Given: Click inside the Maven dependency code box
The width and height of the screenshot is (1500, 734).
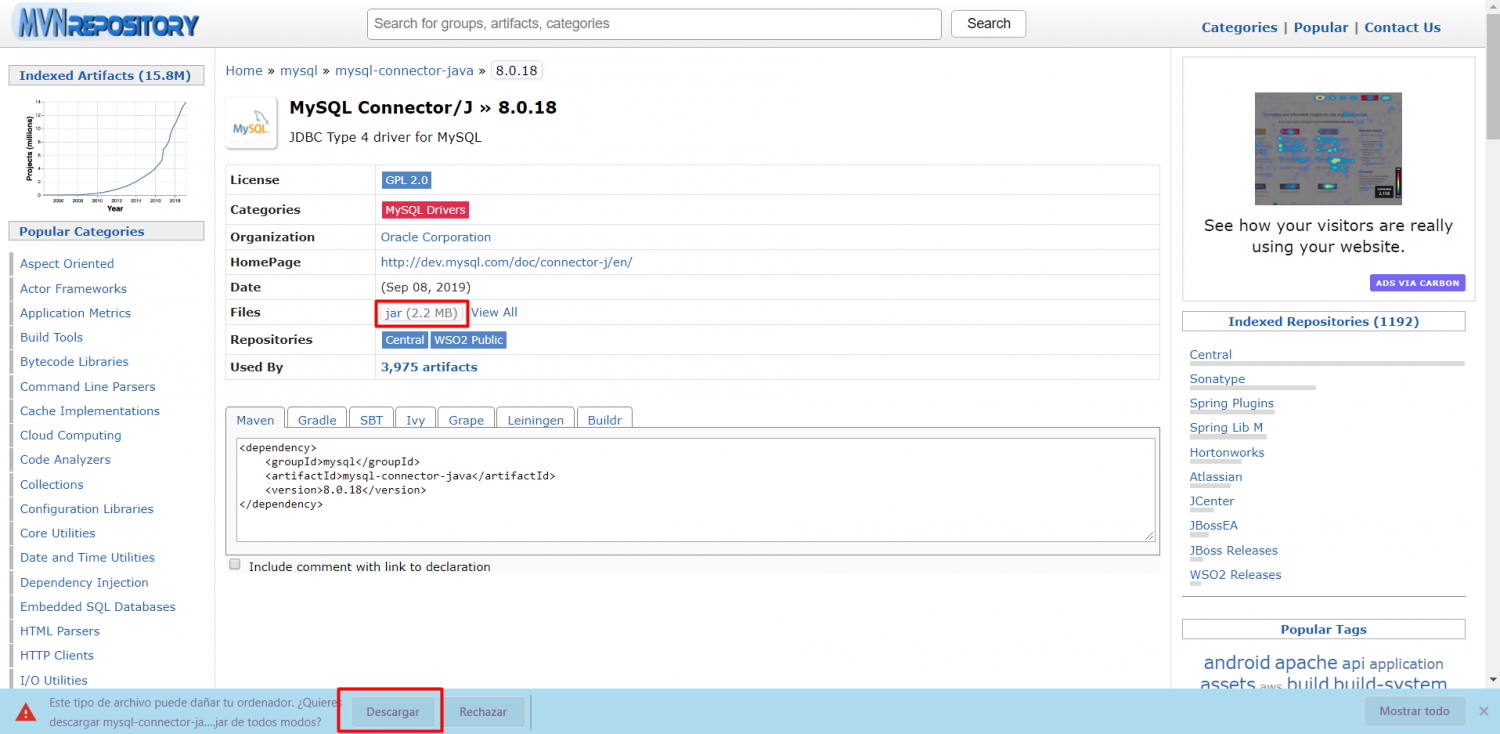Looking at the screenshot, I should (x=696, y=489).
